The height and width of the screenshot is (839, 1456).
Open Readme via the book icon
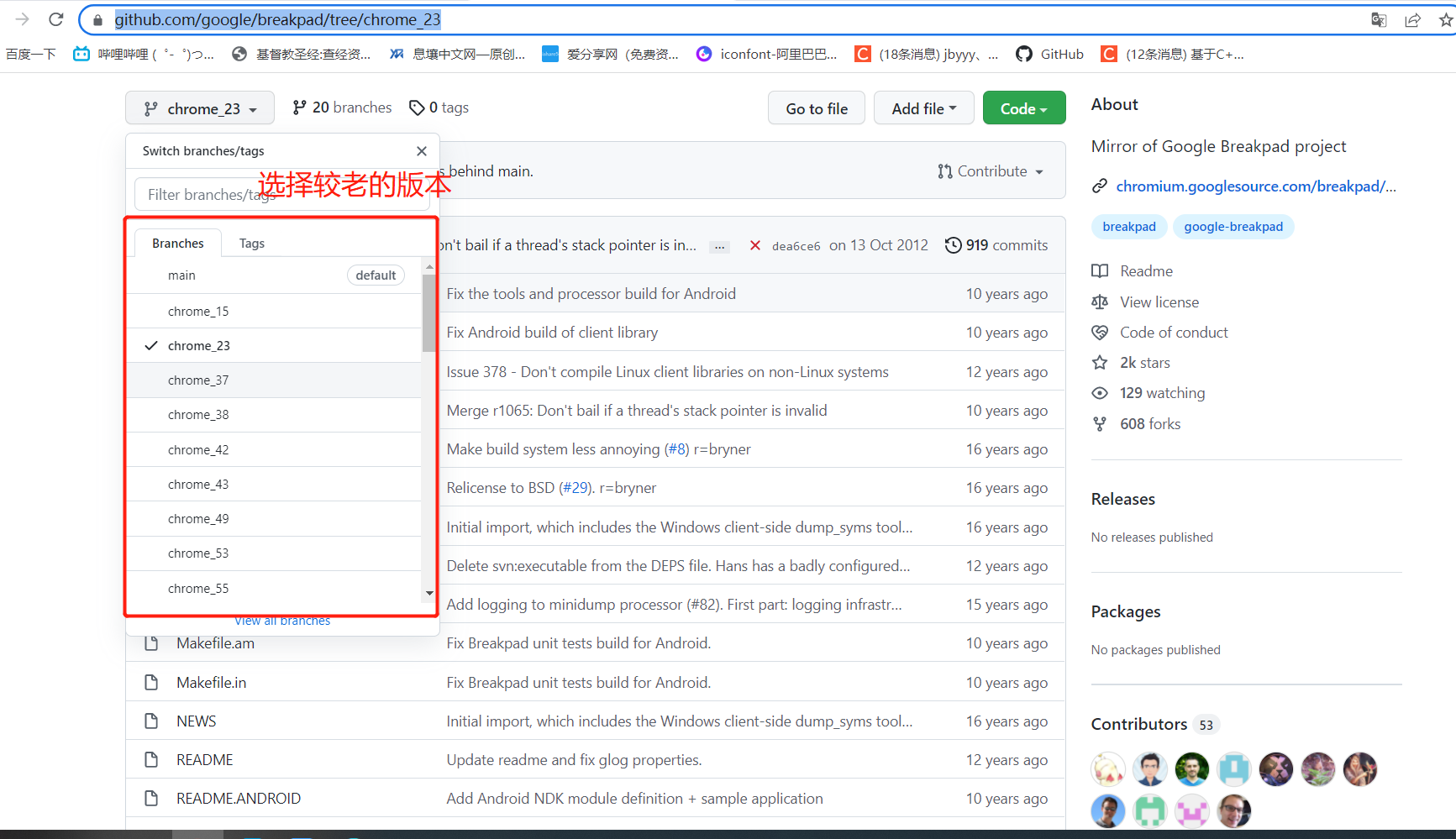pos(1100,270)
